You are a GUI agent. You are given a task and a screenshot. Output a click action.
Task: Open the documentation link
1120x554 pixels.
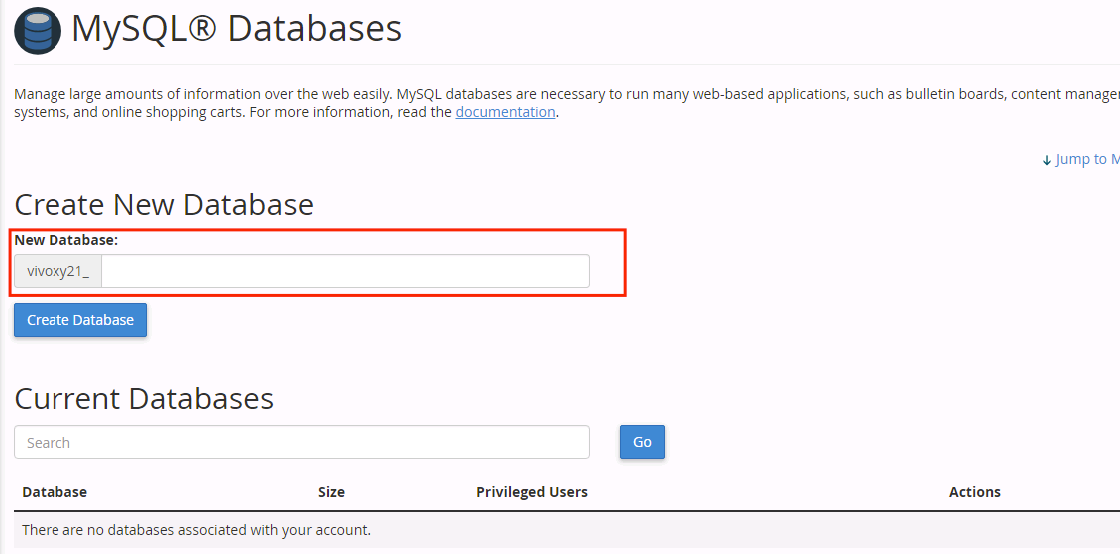505,112
